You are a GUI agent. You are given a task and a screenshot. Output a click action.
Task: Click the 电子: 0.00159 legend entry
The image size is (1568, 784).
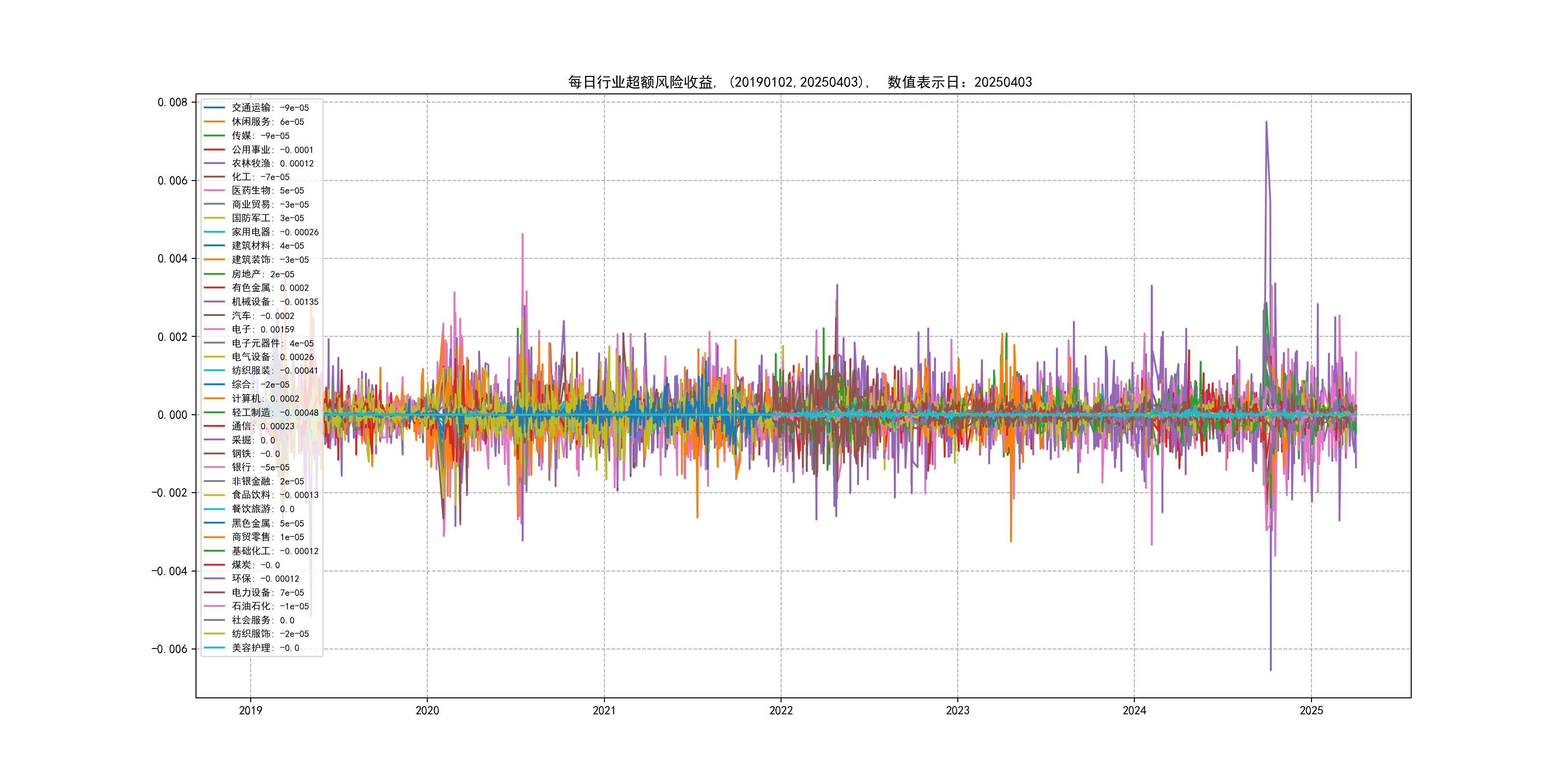point(262,329)
